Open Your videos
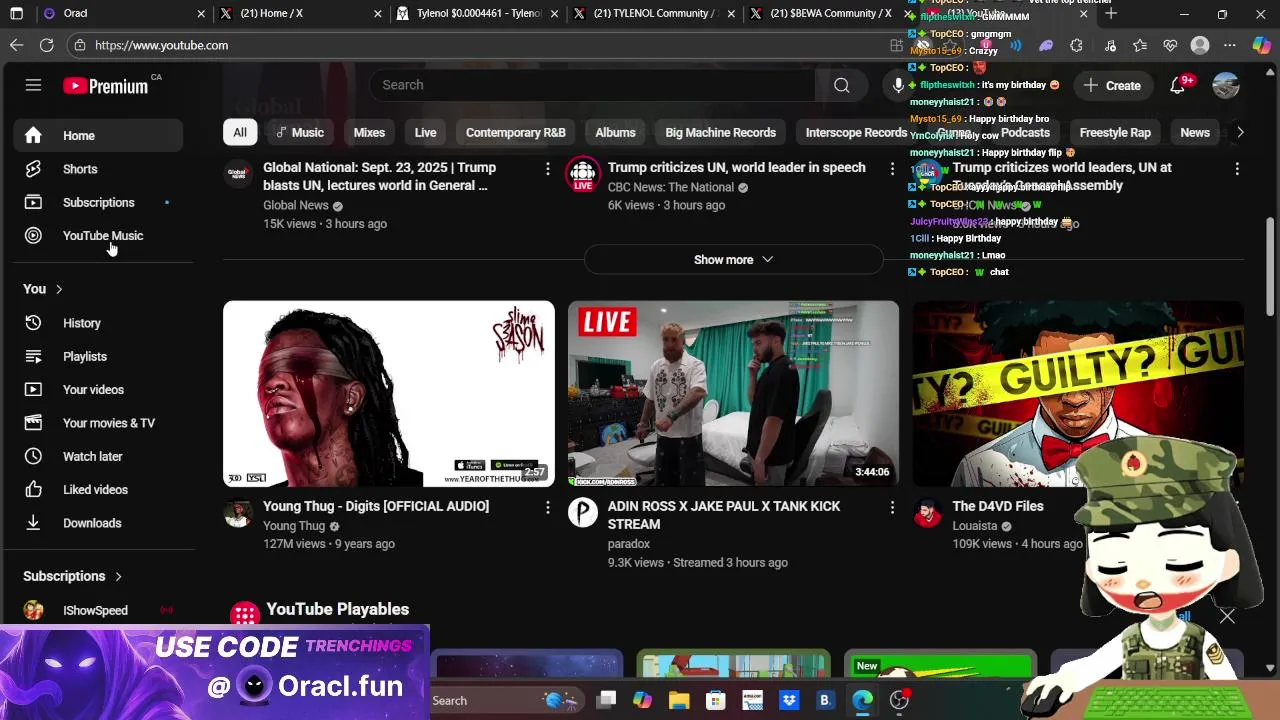The image size is (1280, 720). 98,390
